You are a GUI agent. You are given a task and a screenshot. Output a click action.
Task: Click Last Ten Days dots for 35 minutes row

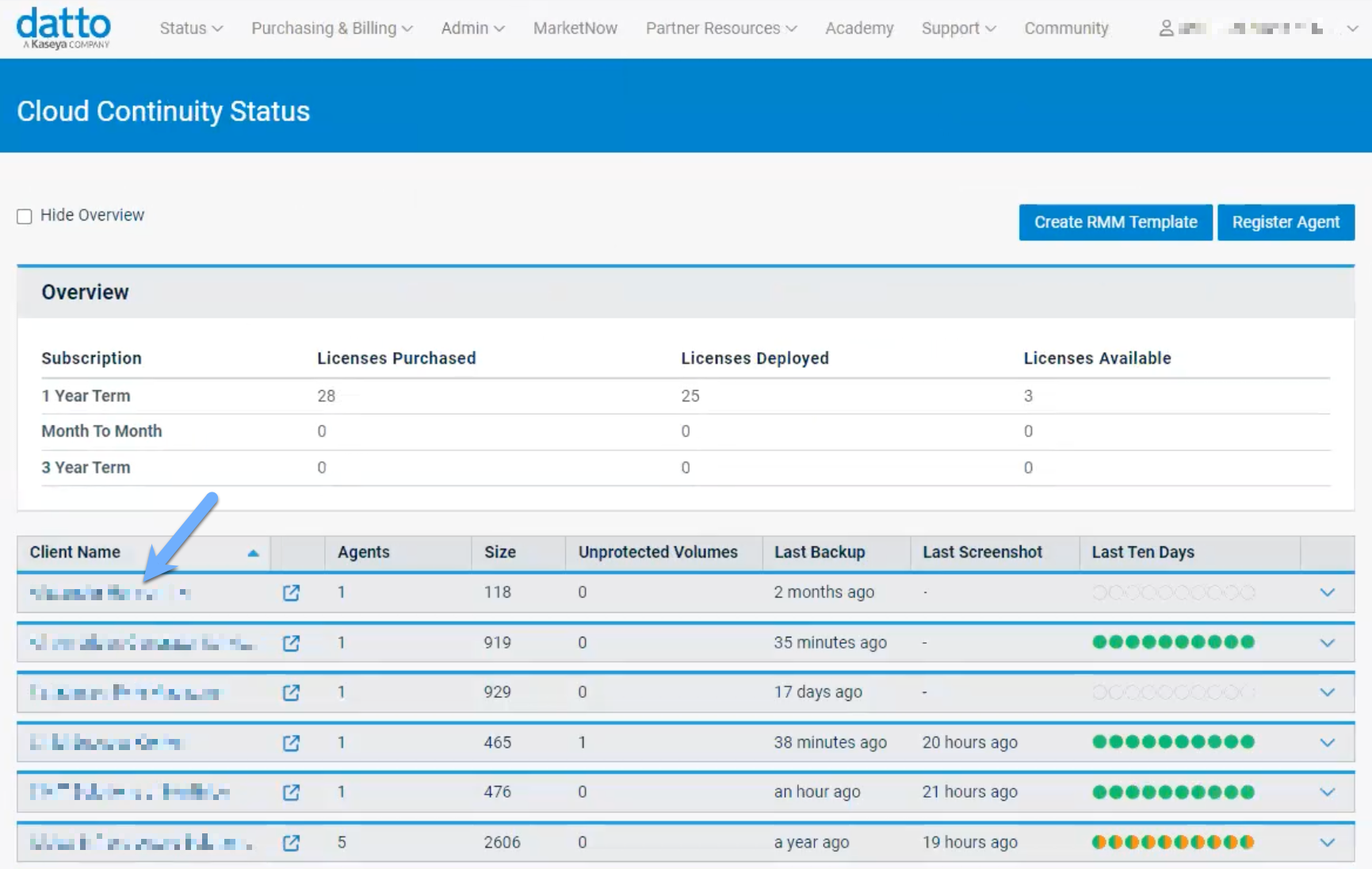[x=1173, y=642]
